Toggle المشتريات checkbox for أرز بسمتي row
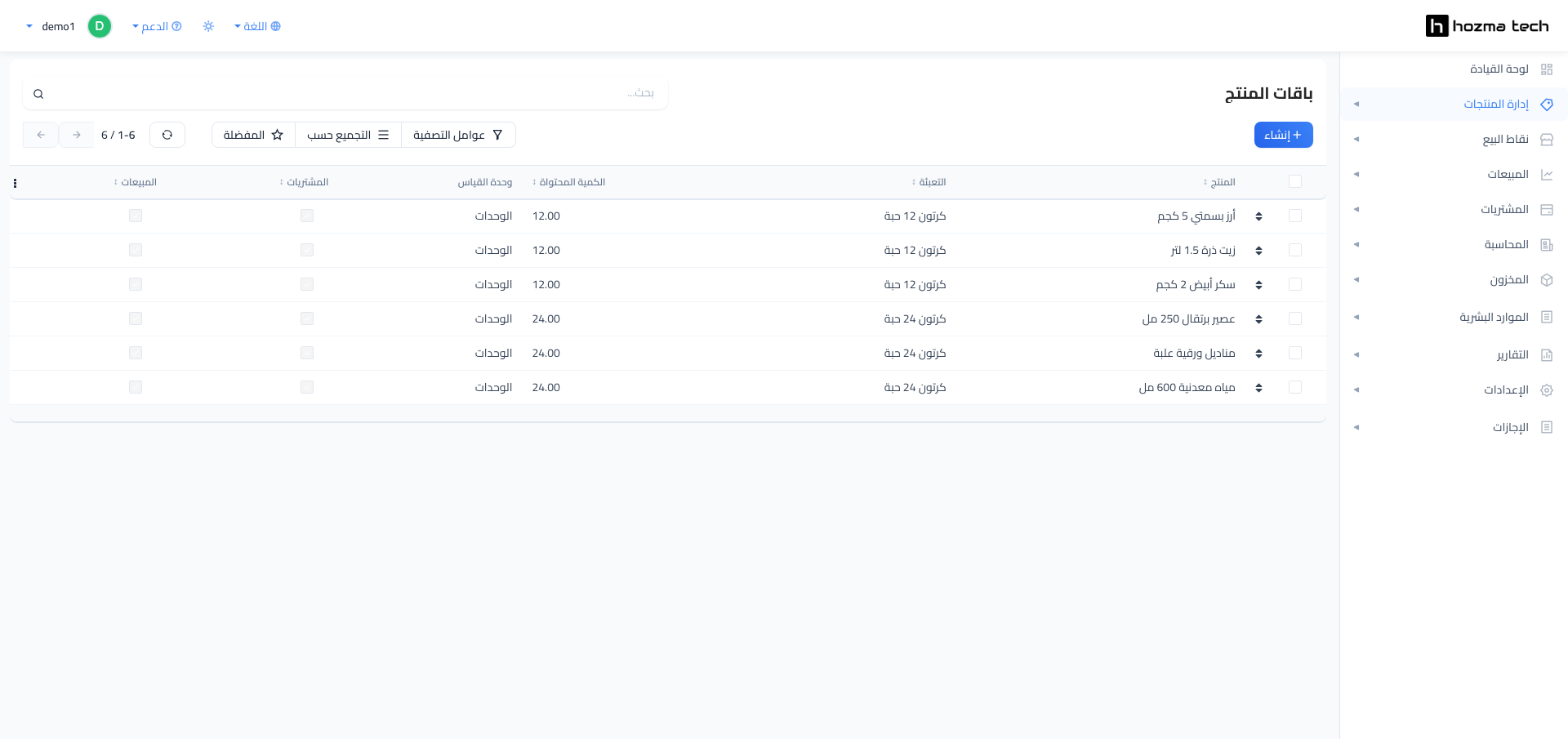 point(307,216)
